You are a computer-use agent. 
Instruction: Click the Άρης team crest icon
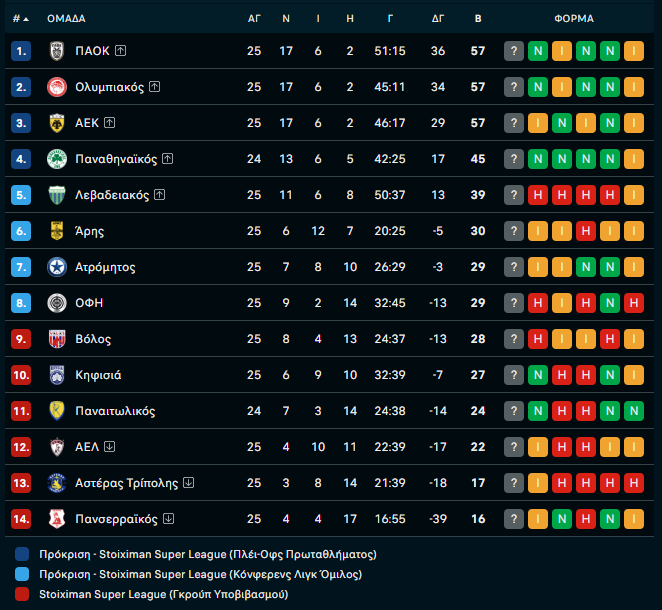tap(56, 231)
